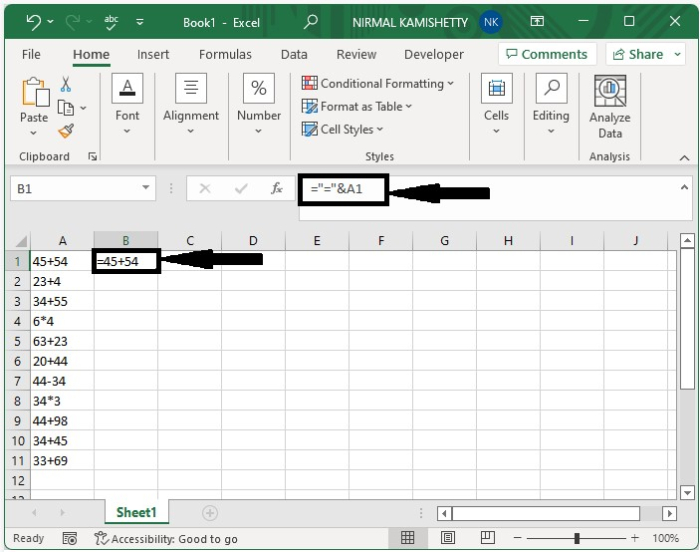Open the Review tab
The width and height of the screenshot is (700, 552).
point(356,54)
